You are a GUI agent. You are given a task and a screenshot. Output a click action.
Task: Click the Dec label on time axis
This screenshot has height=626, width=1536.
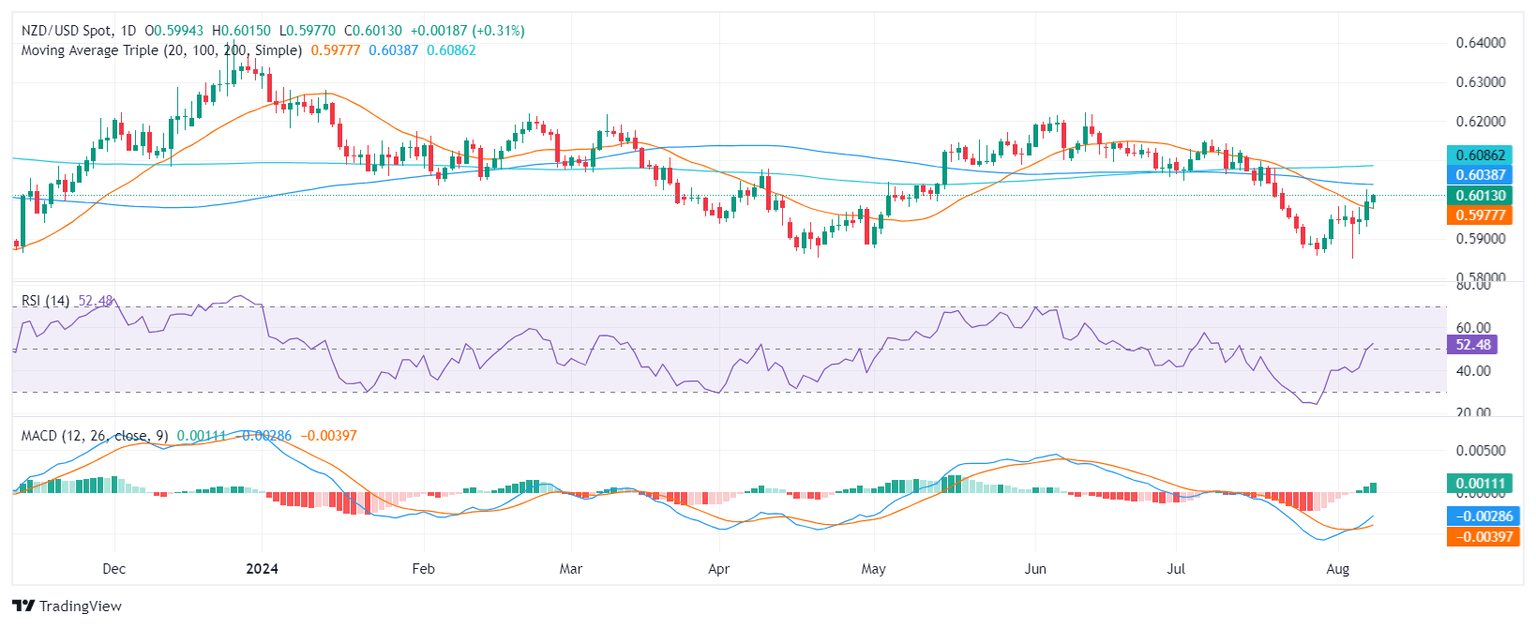[x=114, y=569]
